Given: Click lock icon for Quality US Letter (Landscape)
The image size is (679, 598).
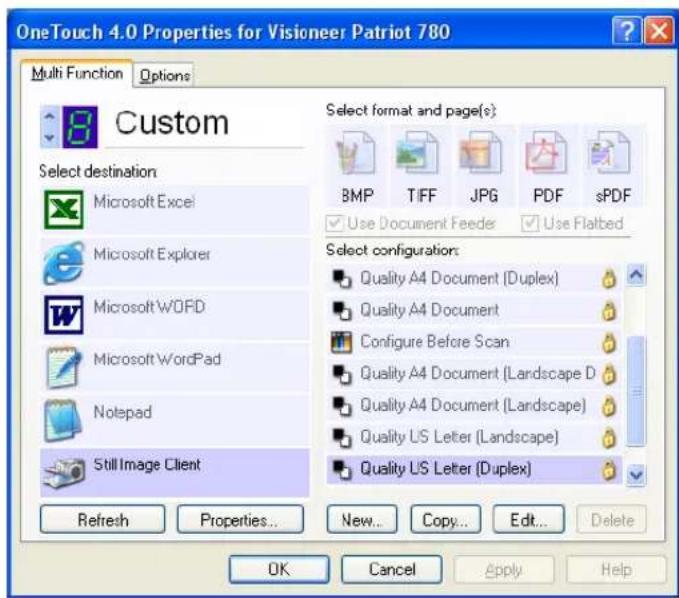Looking at the screenshot, I should (609, 438).
